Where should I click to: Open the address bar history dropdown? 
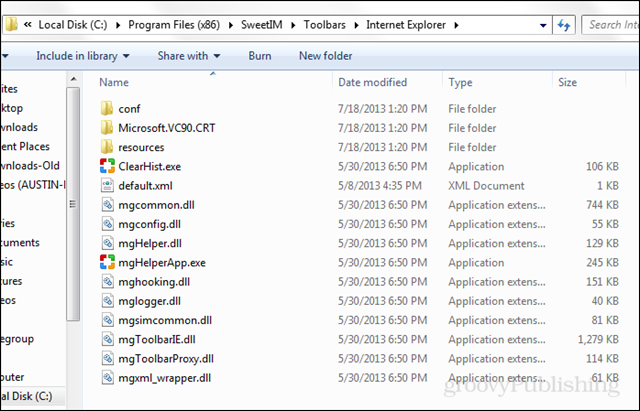[543, 25]
